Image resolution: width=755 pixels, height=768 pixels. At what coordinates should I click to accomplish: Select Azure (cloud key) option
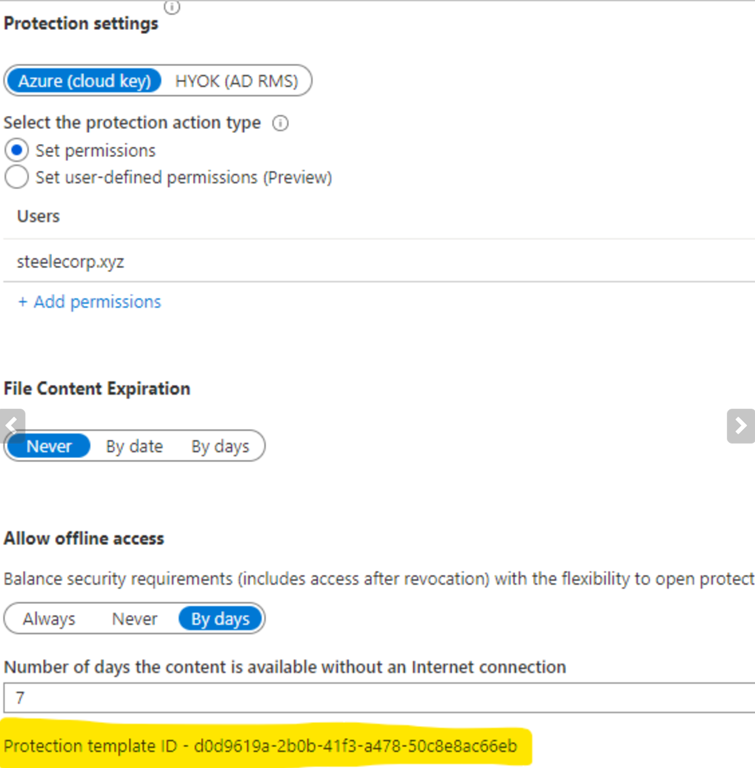(x=84, y=81)
